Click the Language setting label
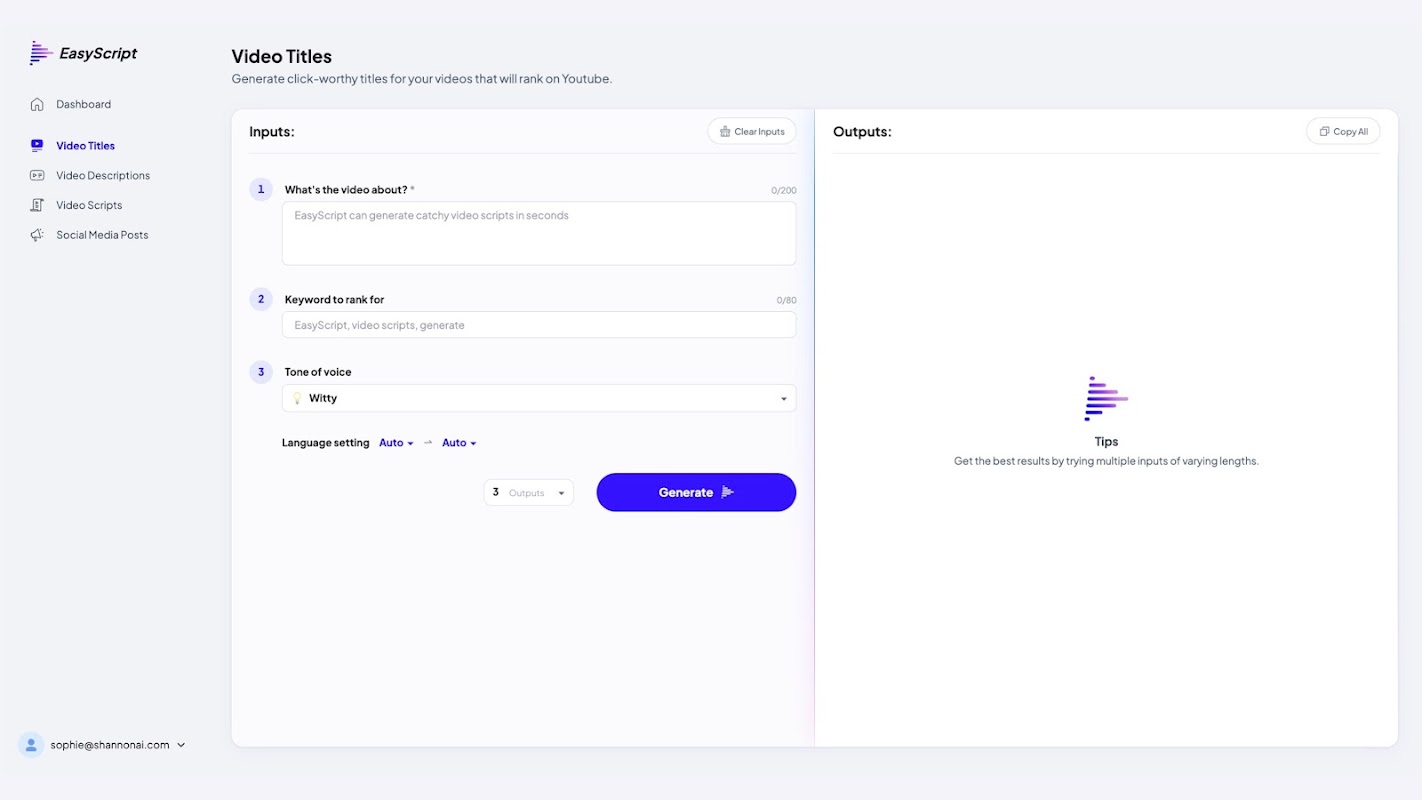The width and height of the screenshot is (1422, 800). point(326,443)
